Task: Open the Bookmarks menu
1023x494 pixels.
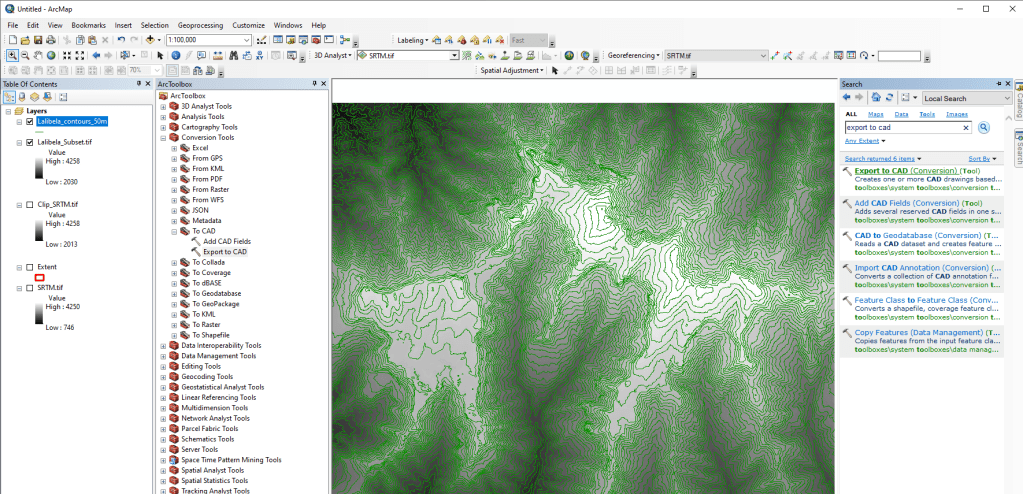Action: [88, 25]
